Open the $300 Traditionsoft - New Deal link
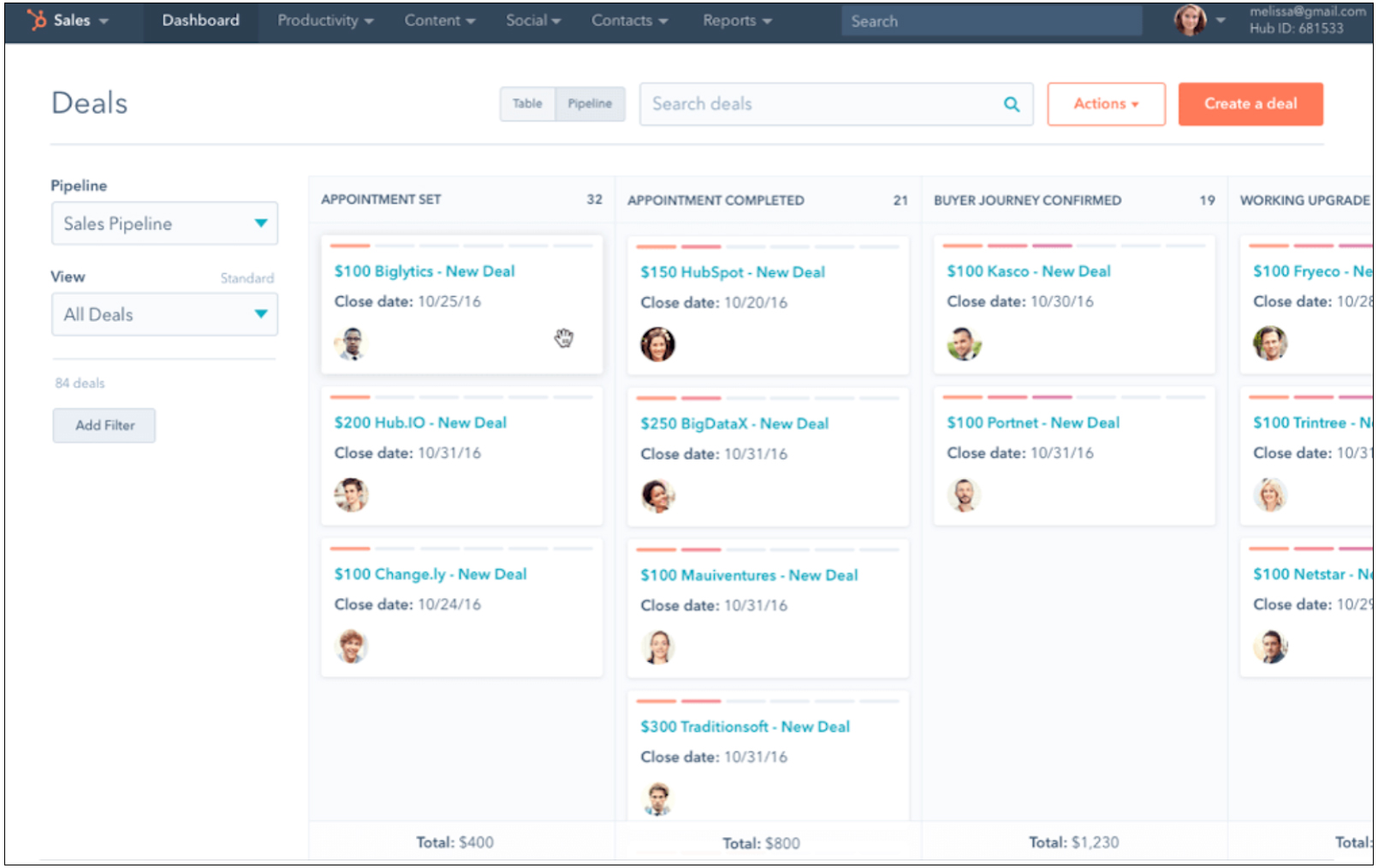The image size is (1378, 868). pos(745,727)
